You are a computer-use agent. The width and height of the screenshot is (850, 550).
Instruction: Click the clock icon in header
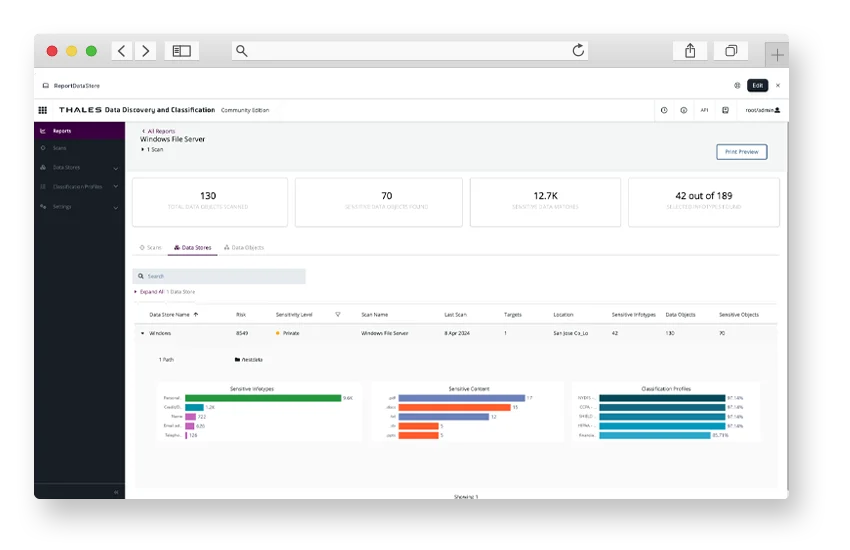[664, 110]
